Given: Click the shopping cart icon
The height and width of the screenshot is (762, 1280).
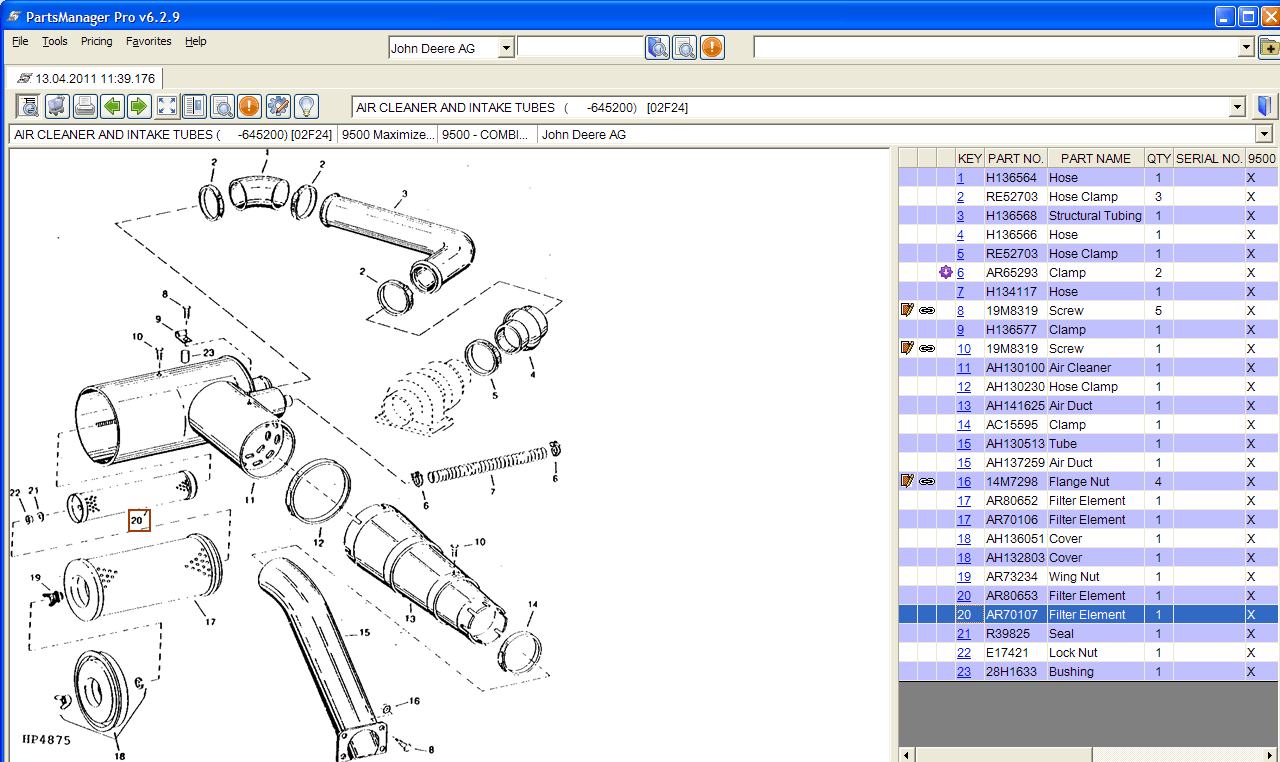Looking at the screenshot, I should click(x=57, y=106).
